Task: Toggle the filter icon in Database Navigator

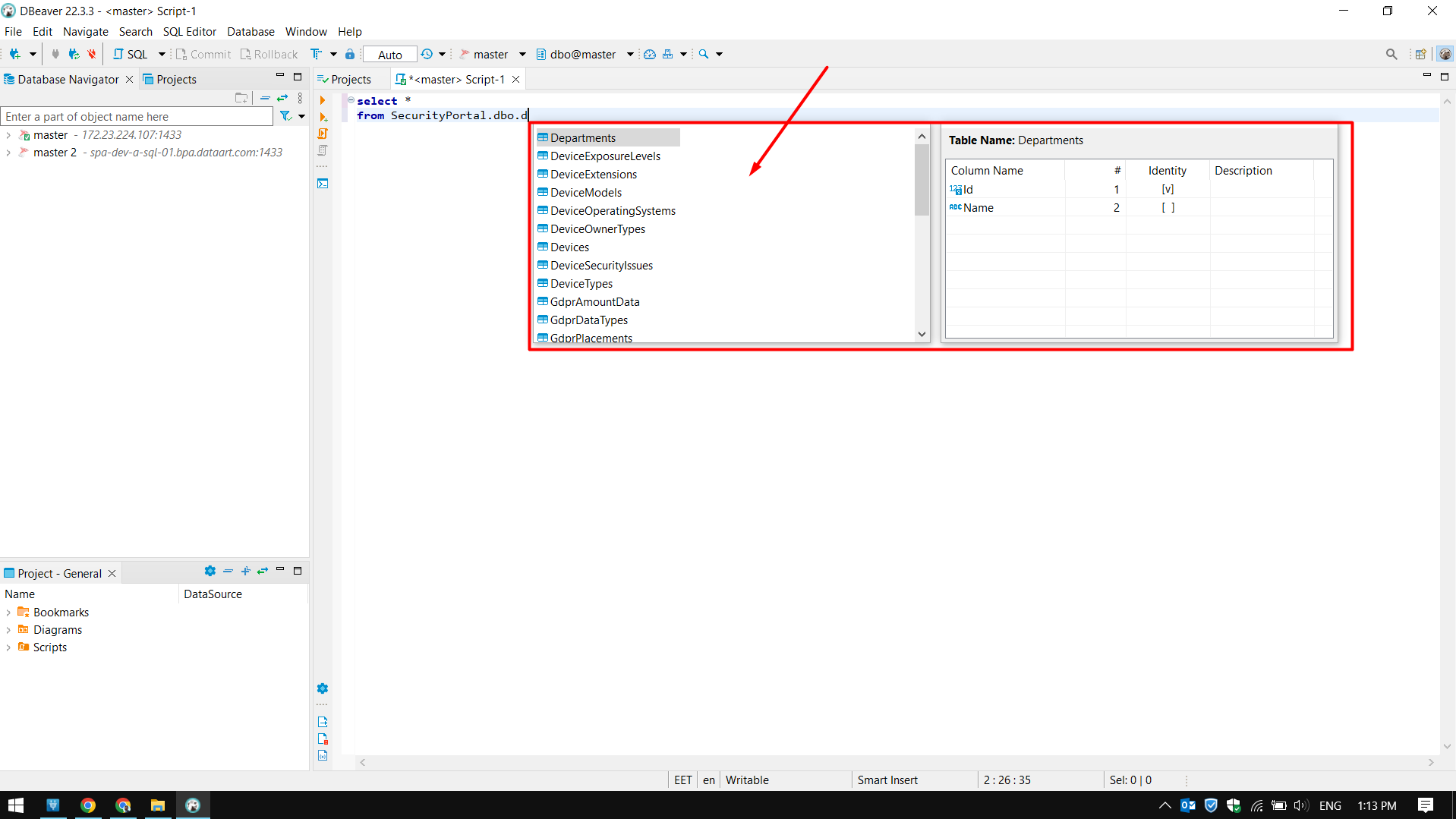Action: [x=286, y=115]
